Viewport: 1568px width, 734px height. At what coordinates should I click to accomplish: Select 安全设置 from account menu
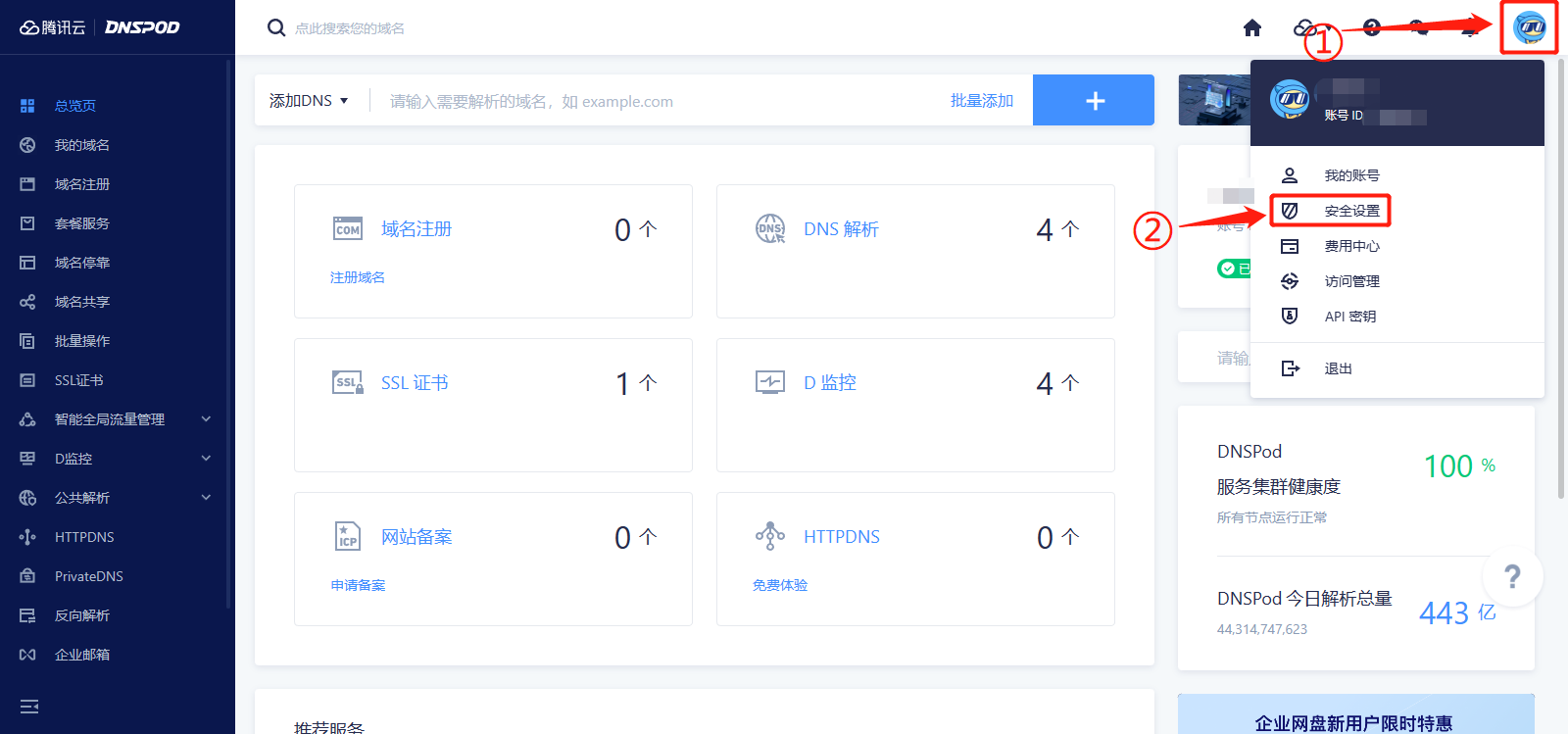pyautogui.click(x=1350, y=211)
